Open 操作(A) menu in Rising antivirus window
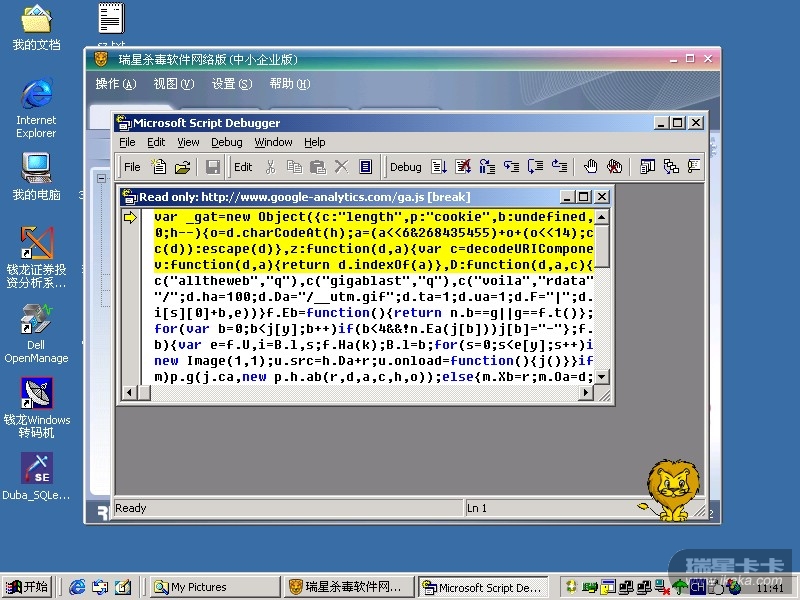800x600 pixels. tap(116, 84)
